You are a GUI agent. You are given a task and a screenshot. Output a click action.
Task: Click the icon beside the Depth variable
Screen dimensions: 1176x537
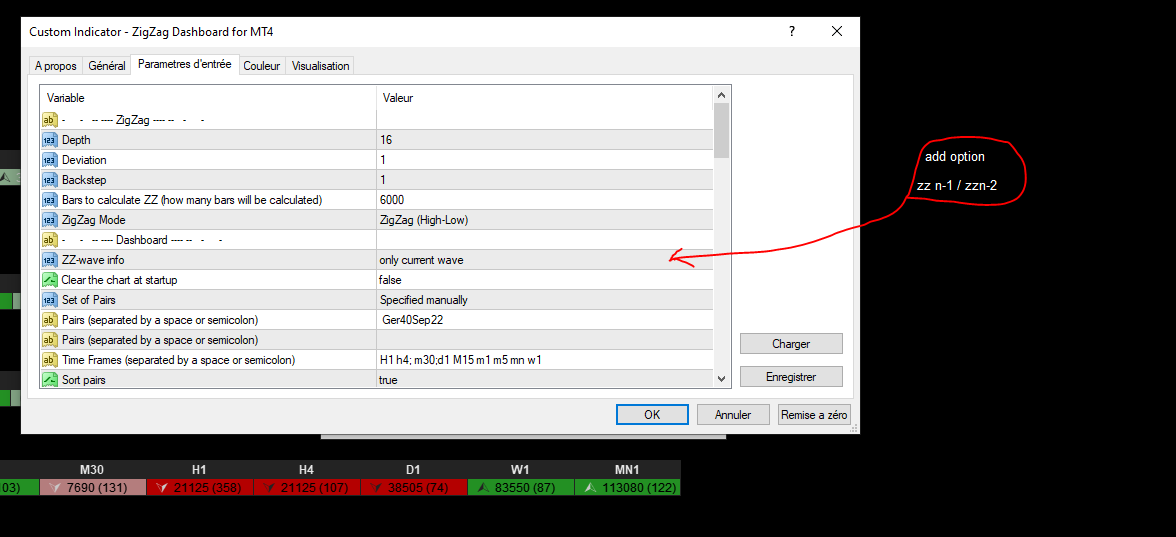pos(50,140)
